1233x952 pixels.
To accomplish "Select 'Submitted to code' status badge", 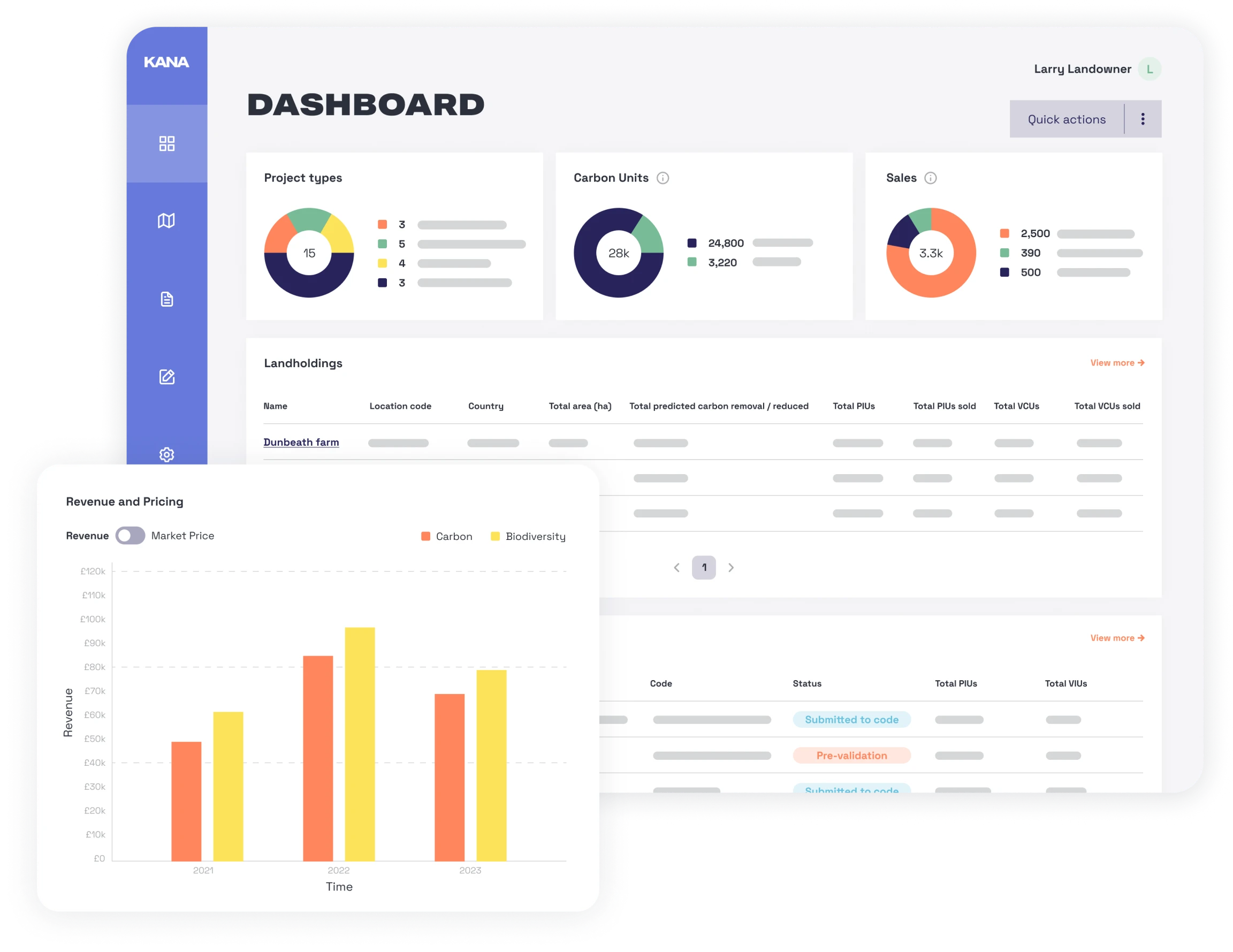I will pos(851,719).
